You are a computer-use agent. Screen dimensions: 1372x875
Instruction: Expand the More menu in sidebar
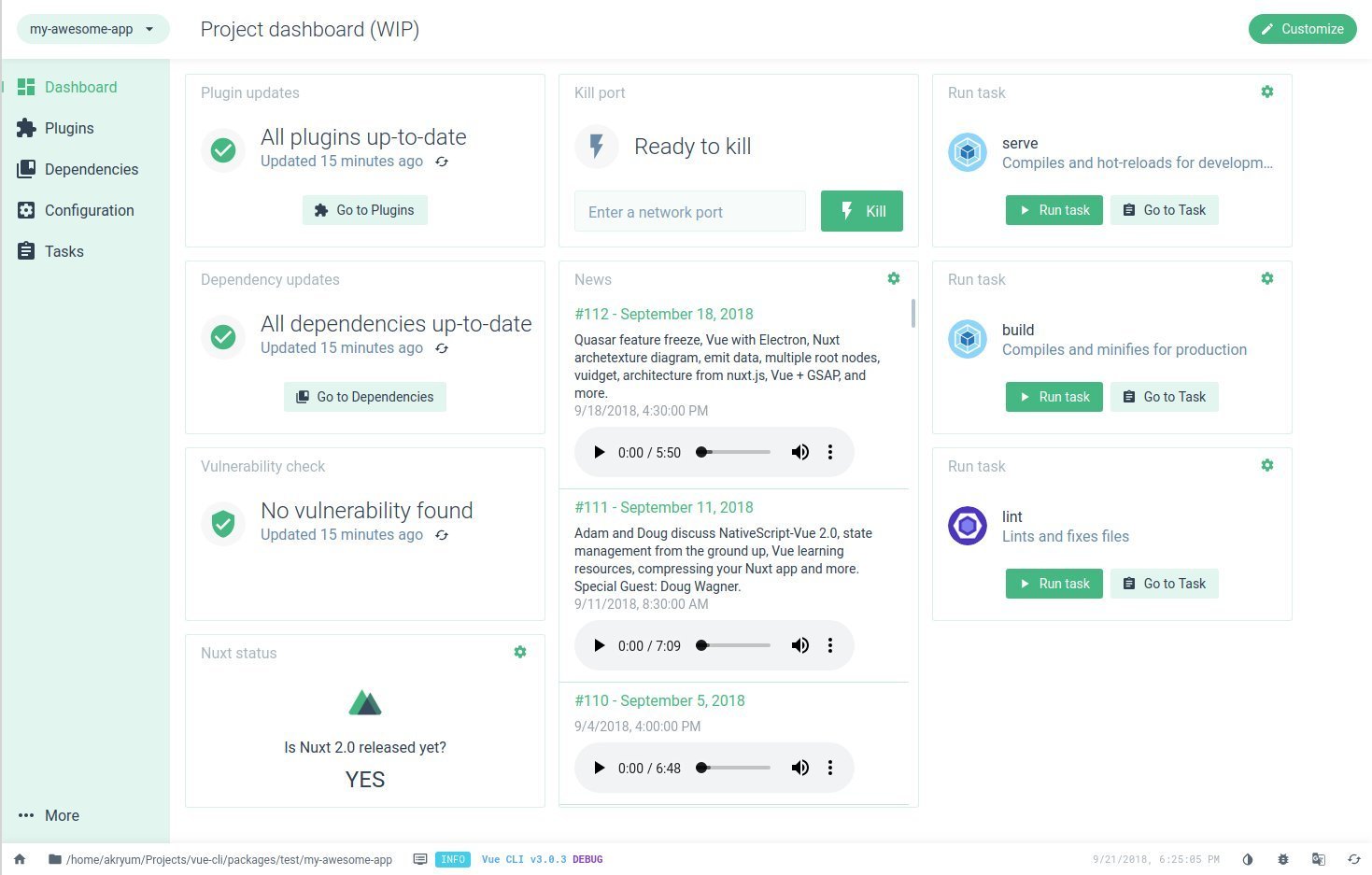85,815
